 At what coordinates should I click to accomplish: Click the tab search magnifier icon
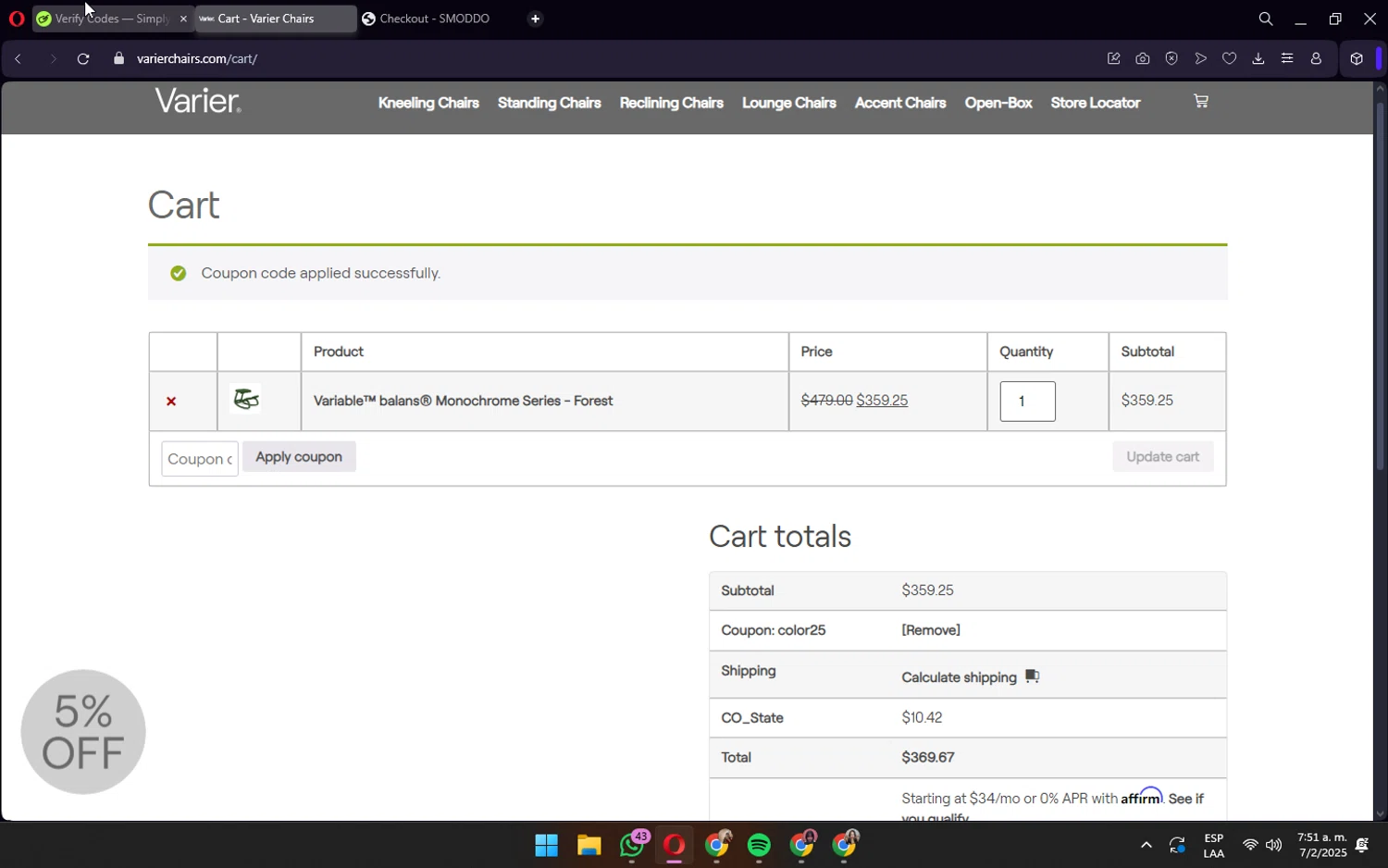pyautogui.click(x=1266, y=19)
